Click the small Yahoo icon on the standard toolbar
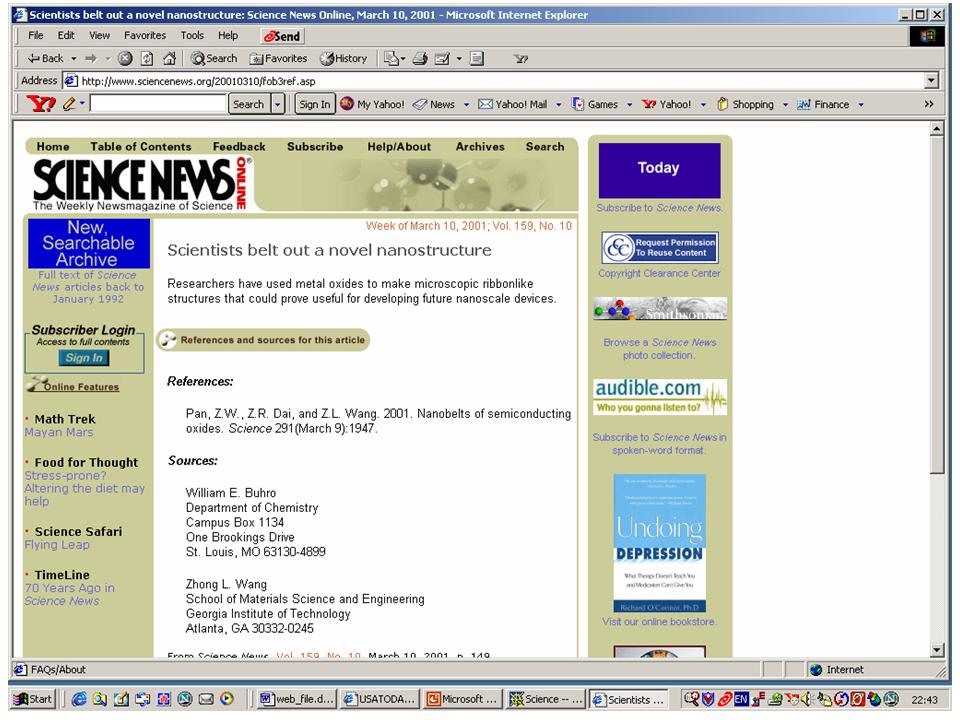The width and height of the screenshot is (960, 720). pos(521,59)
